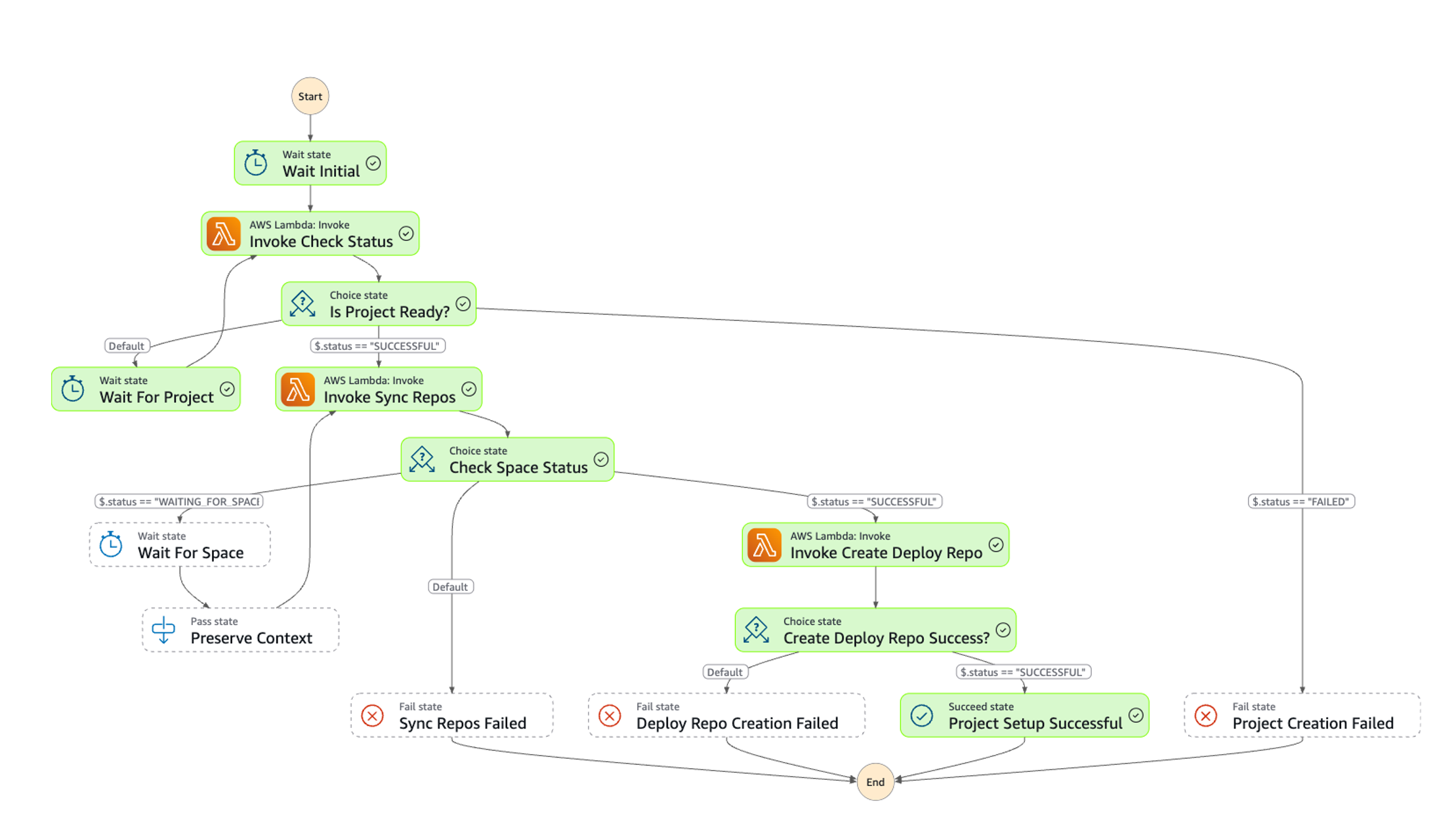Click green checkmark icon on Project Setup Successful
The width and height of the screenshot is (1456, 837).
(x=922, y=716)
